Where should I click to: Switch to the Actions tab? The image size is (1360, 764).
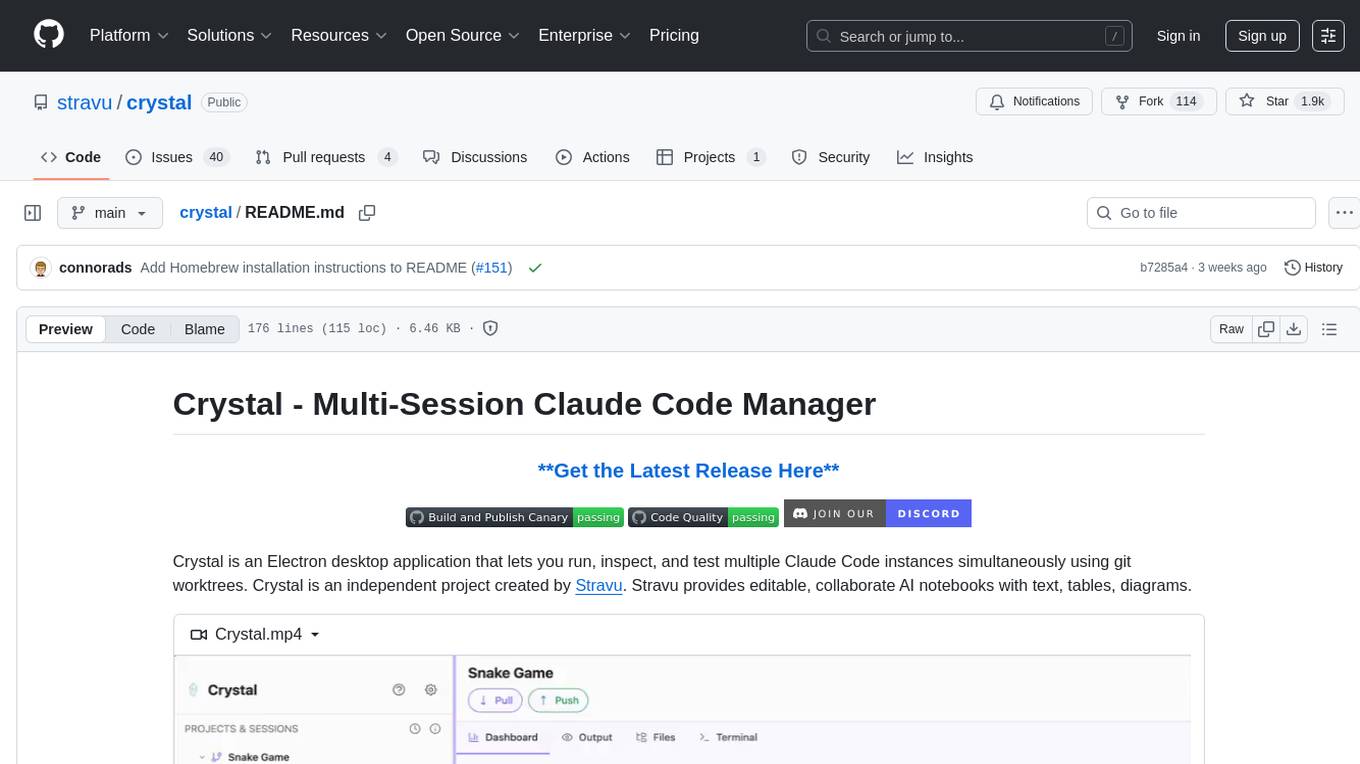click(593, 157)
